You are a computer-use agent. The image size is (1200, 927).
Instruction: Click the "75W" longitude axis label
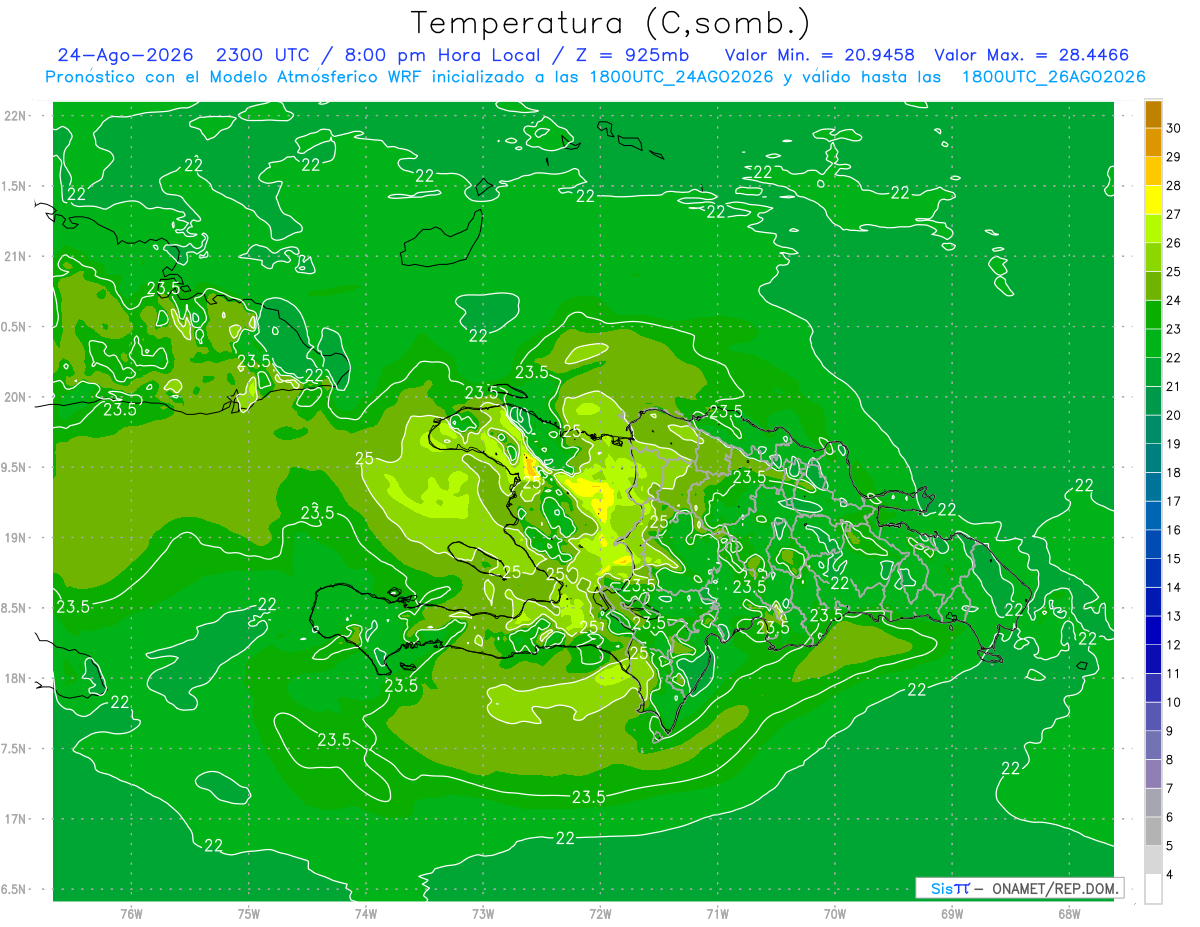(x=248, y=914)
